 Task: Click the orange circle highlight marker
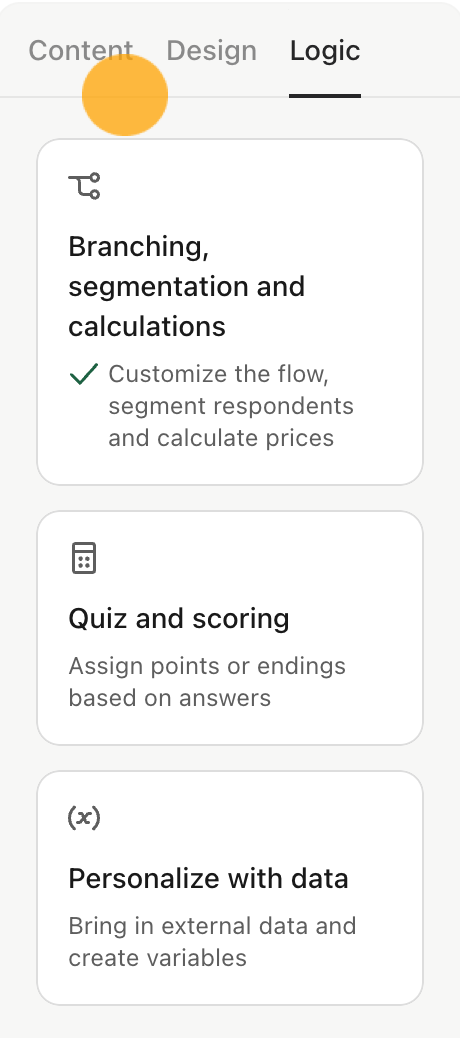pos(125,95)
